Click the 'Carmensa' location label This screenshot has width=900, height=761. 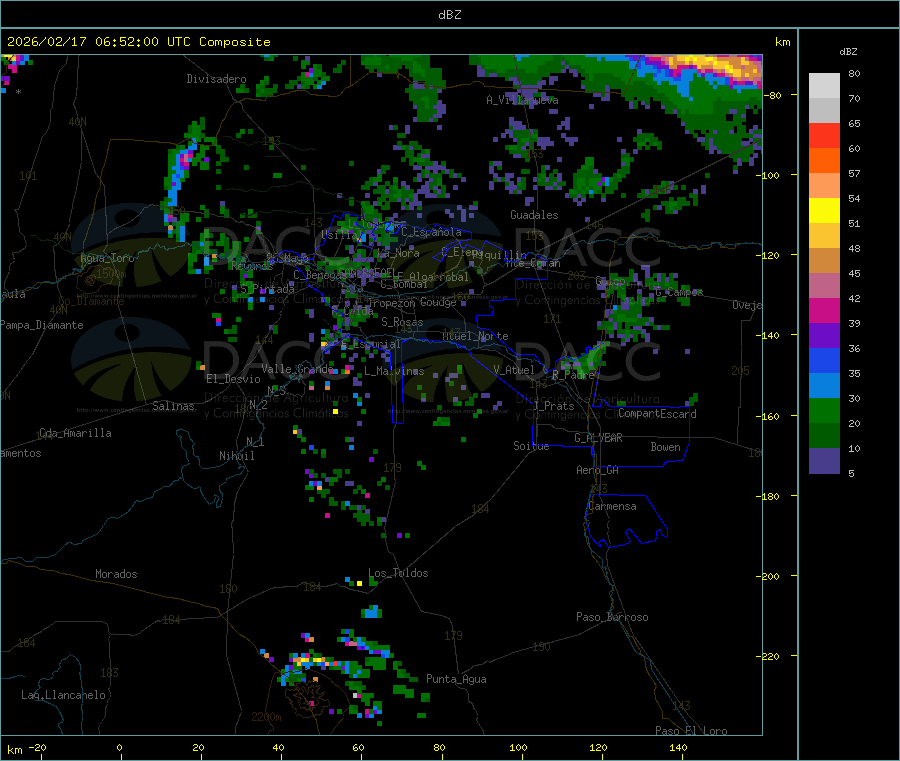612,506
